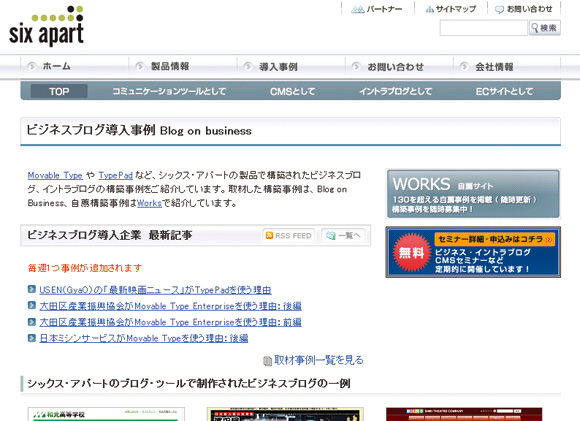Click the red 無料 starburst badge
Screen dimensions: 580x421
coord(412,252)
